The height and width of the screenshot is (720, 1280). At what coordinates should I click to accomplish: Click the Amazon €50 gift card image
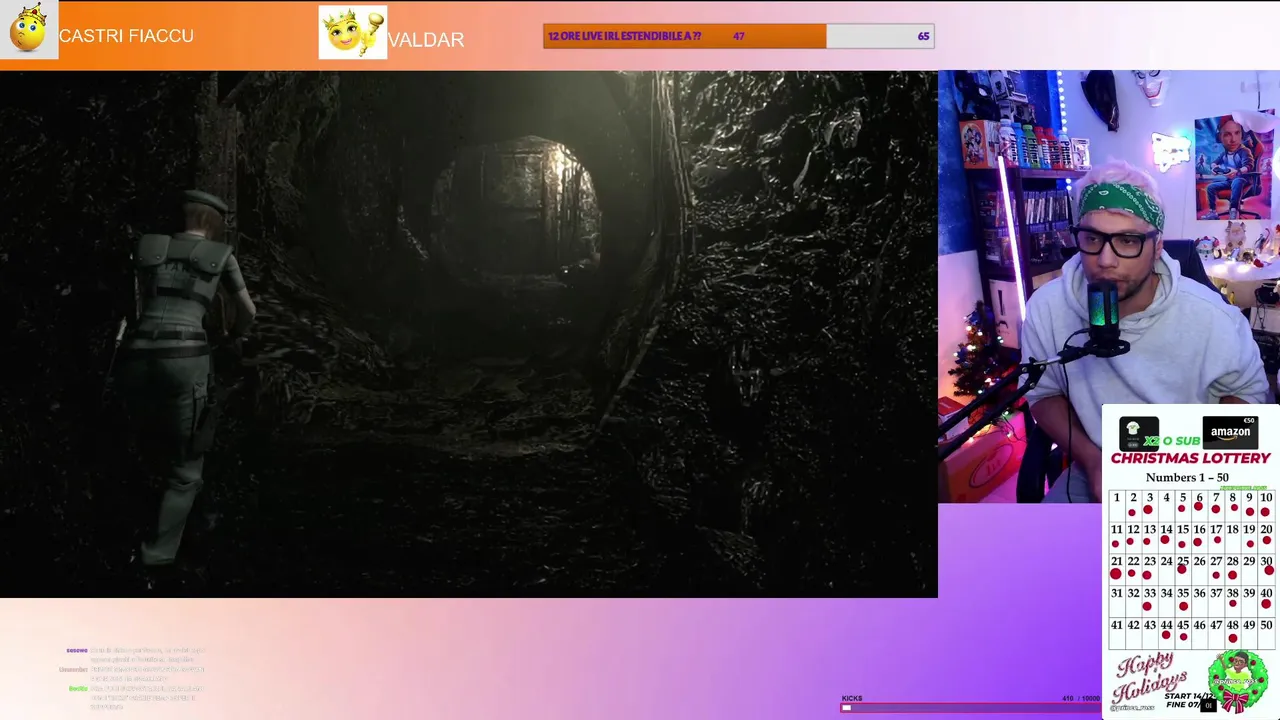point(1230,432)
